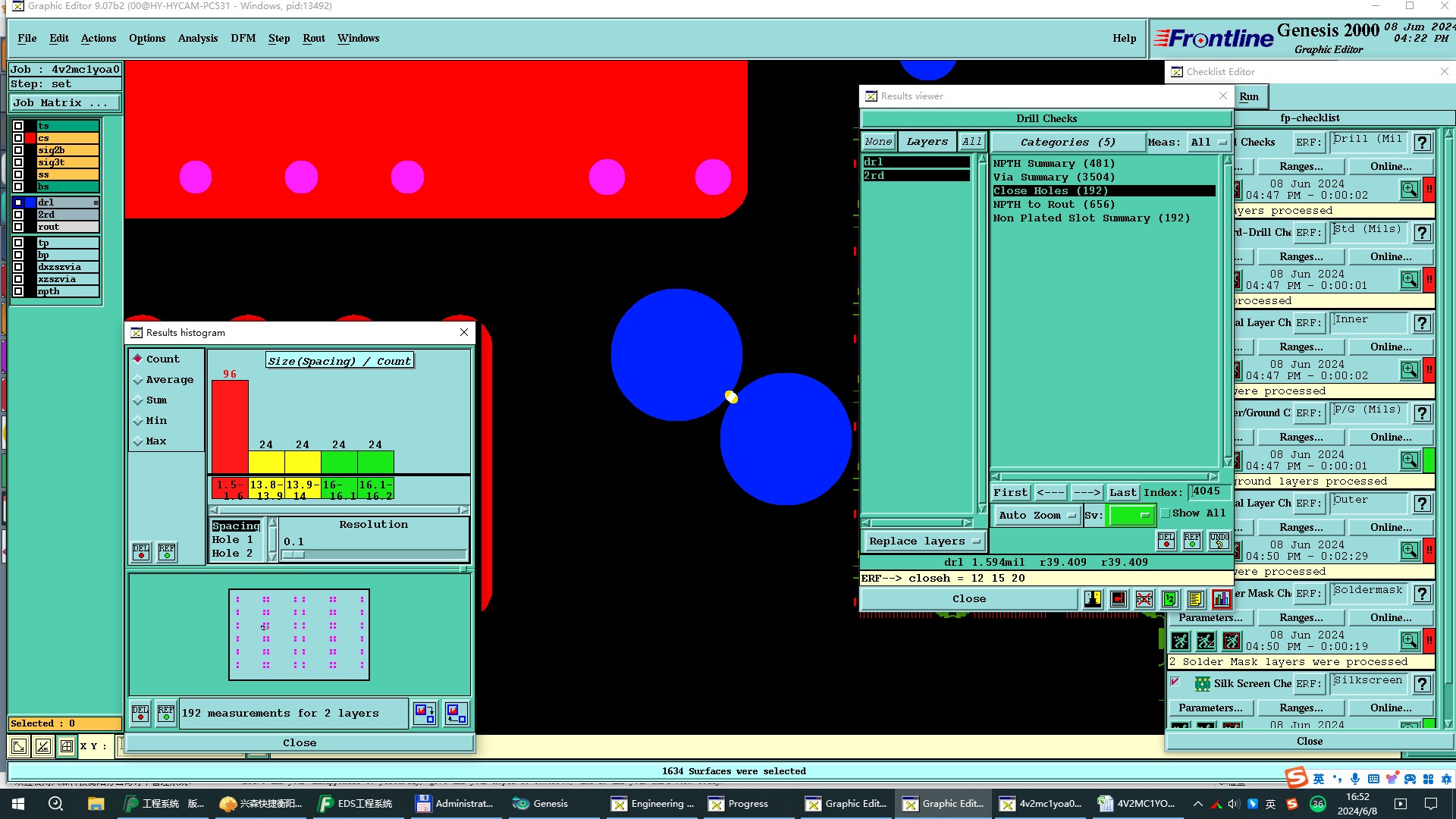Click the red-dot DEL icon in Results viewer

[1166, 541]
